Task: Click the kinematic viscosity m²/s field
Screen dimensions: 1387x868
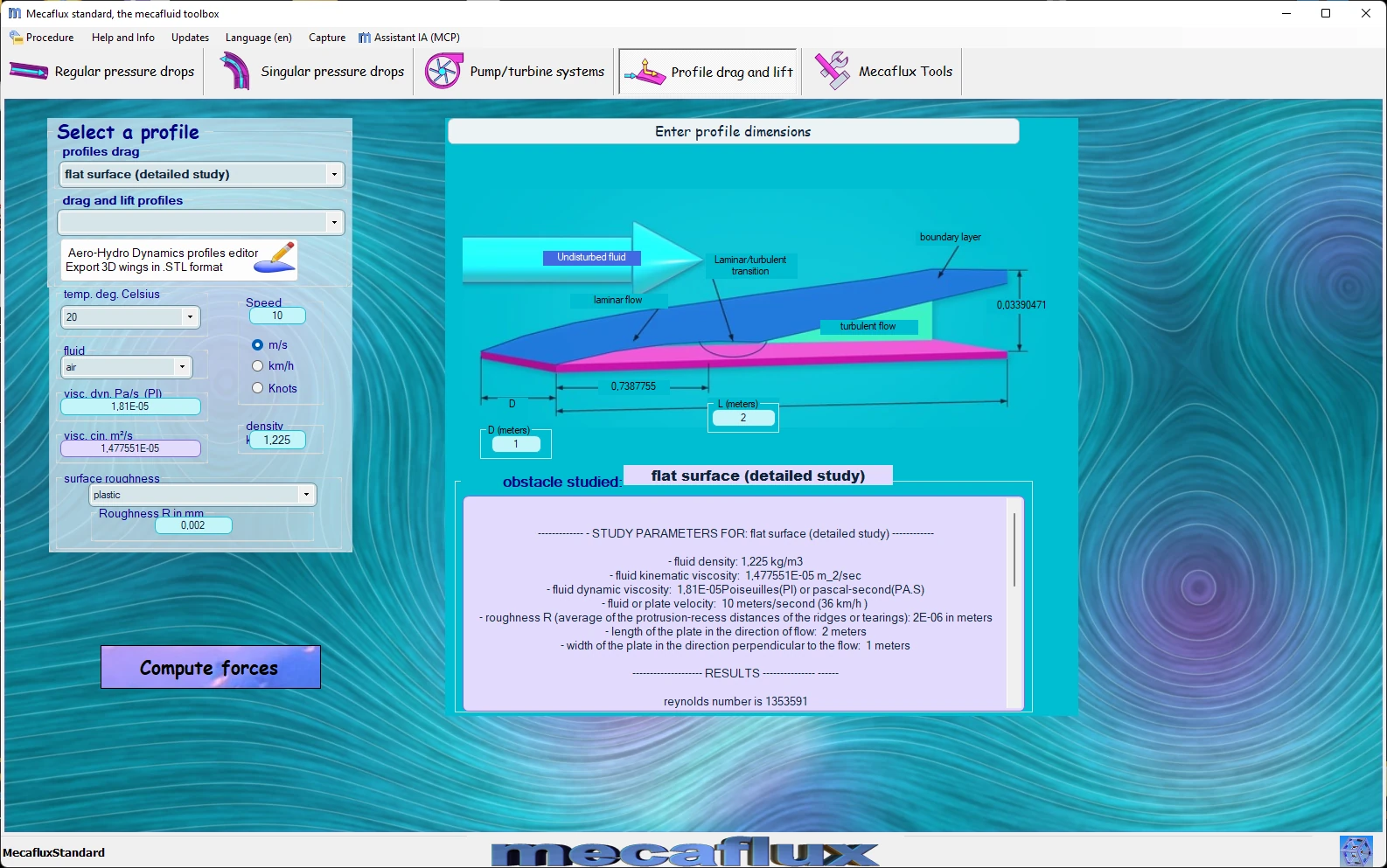Action: (130, 448)
